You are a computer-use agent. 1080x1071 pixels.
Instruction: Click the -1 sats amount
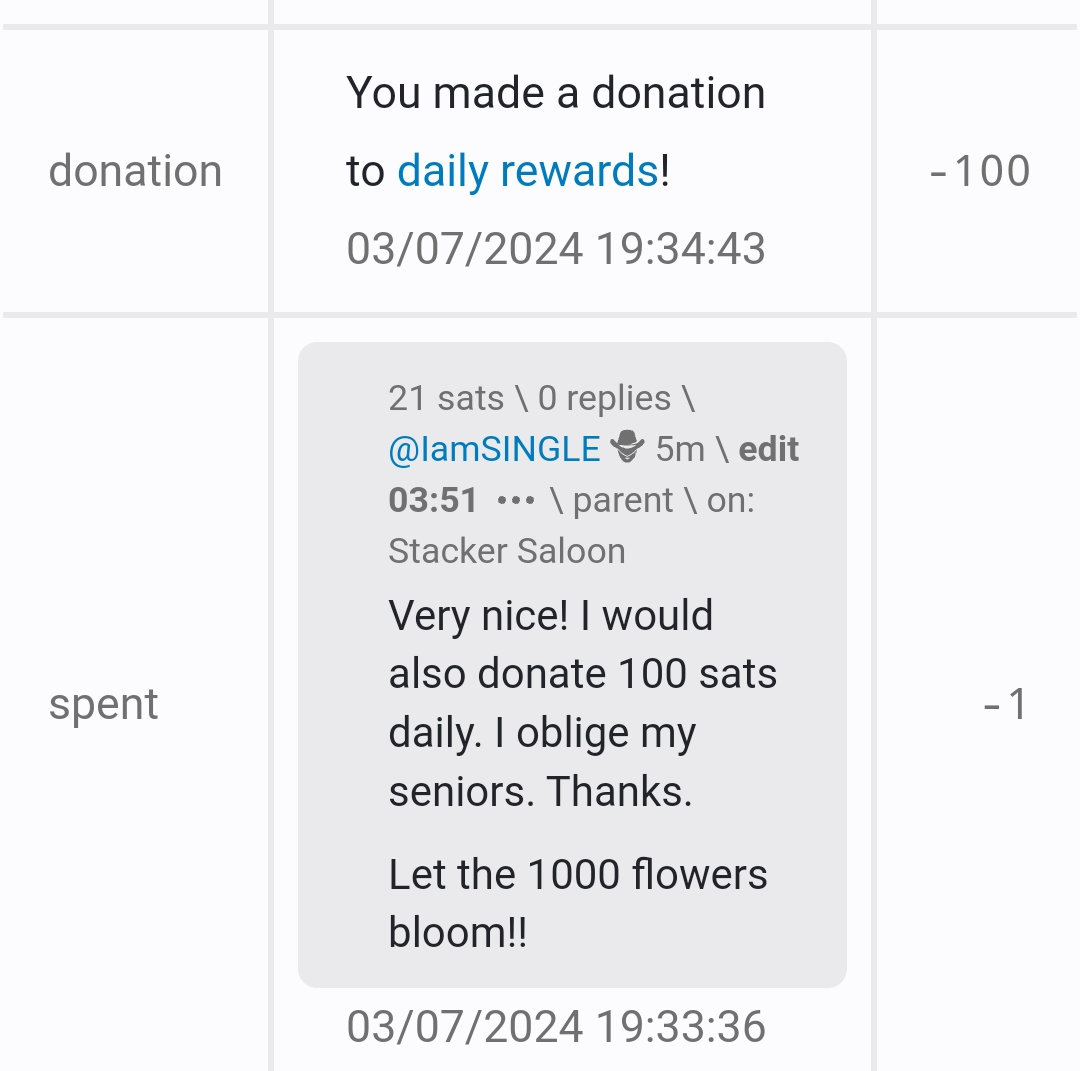(1006, 704)
